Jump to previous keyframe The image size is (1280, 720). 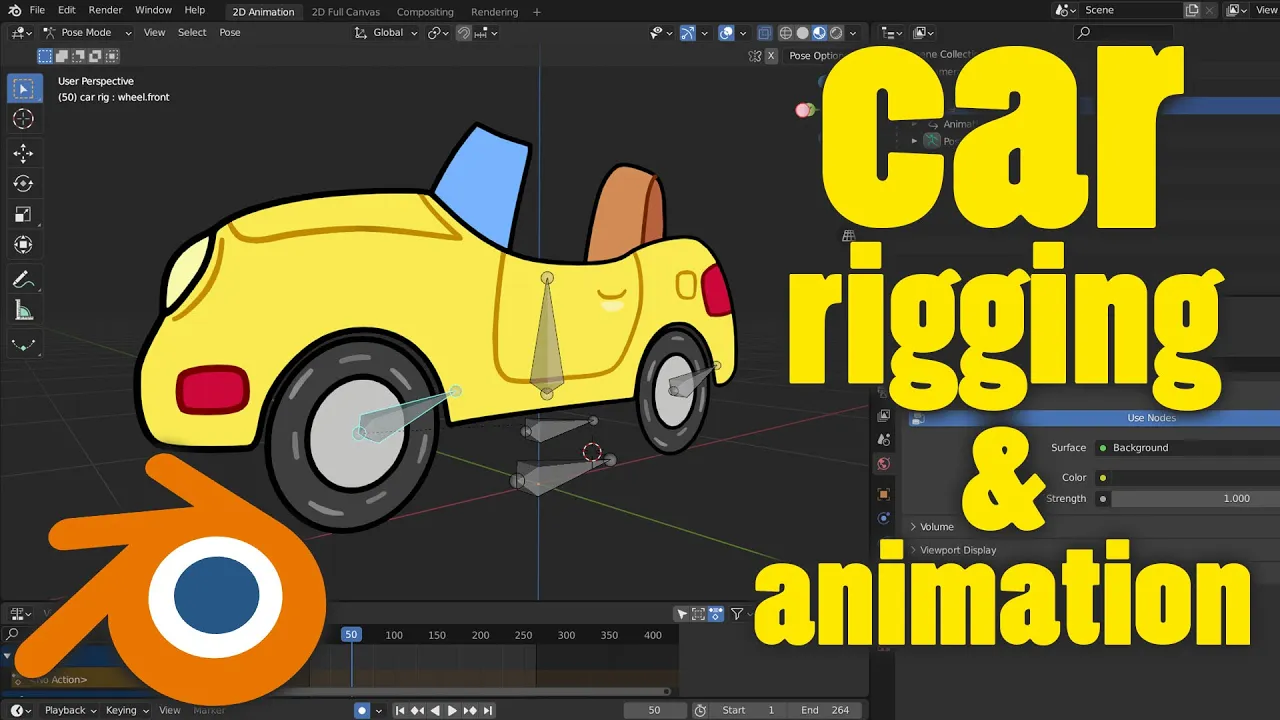pos(418,710)
